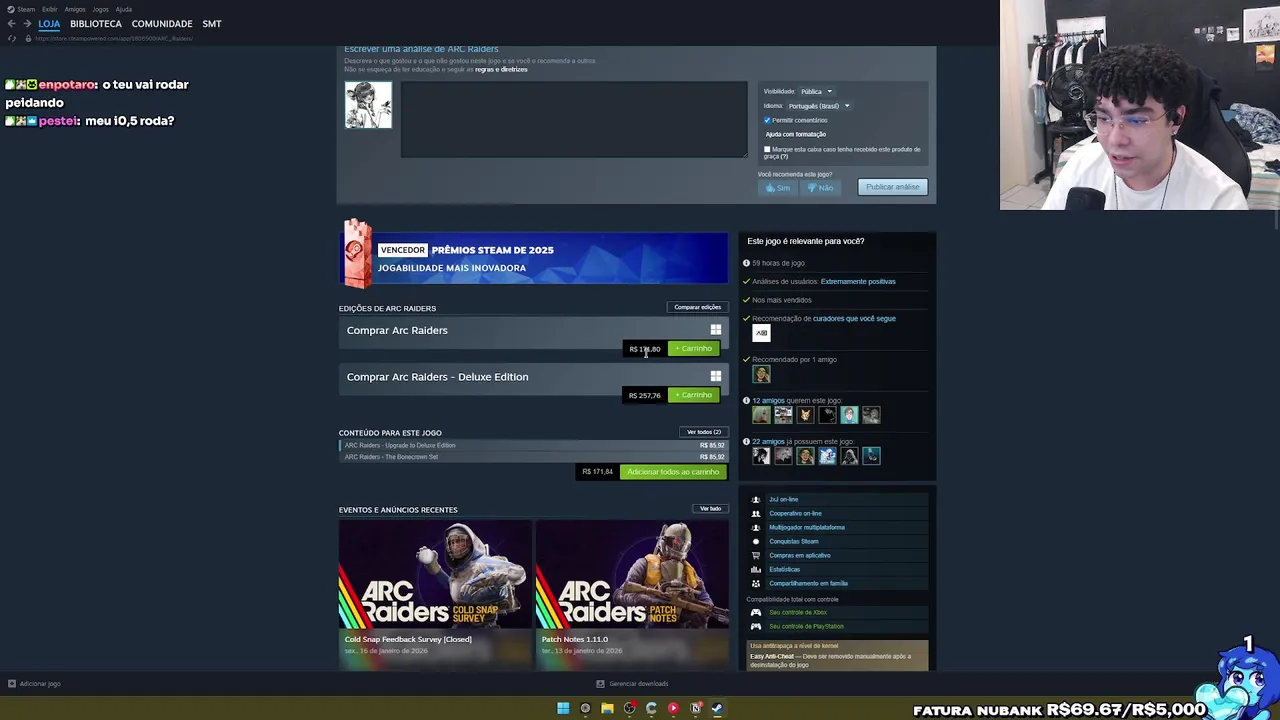This screenshot has height=720, width=1280.
Task: Click Cooperativo on-line feature icon
Action: 756,513
